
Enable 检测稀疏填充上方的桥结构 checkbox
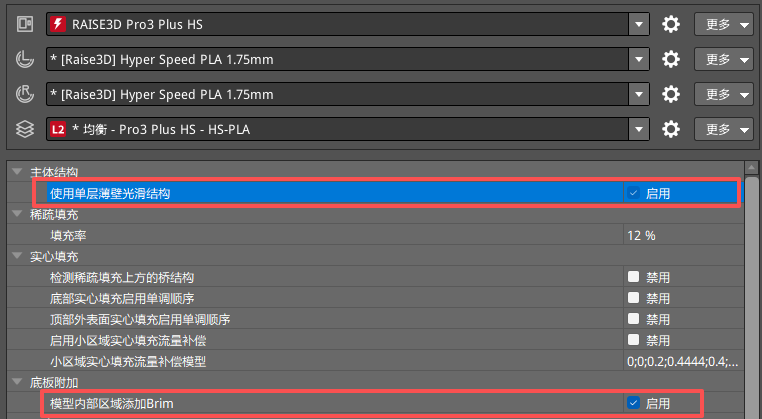pyautogui.click(x=633, y=277)
